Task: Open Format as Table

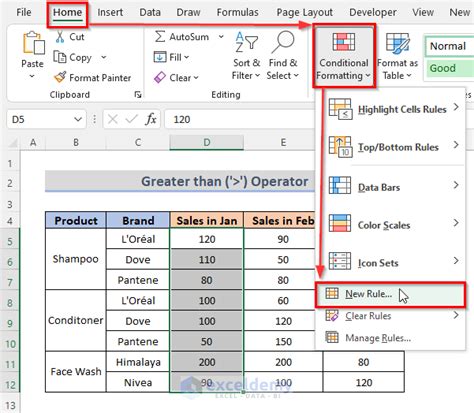Action: tap(397, 56)
